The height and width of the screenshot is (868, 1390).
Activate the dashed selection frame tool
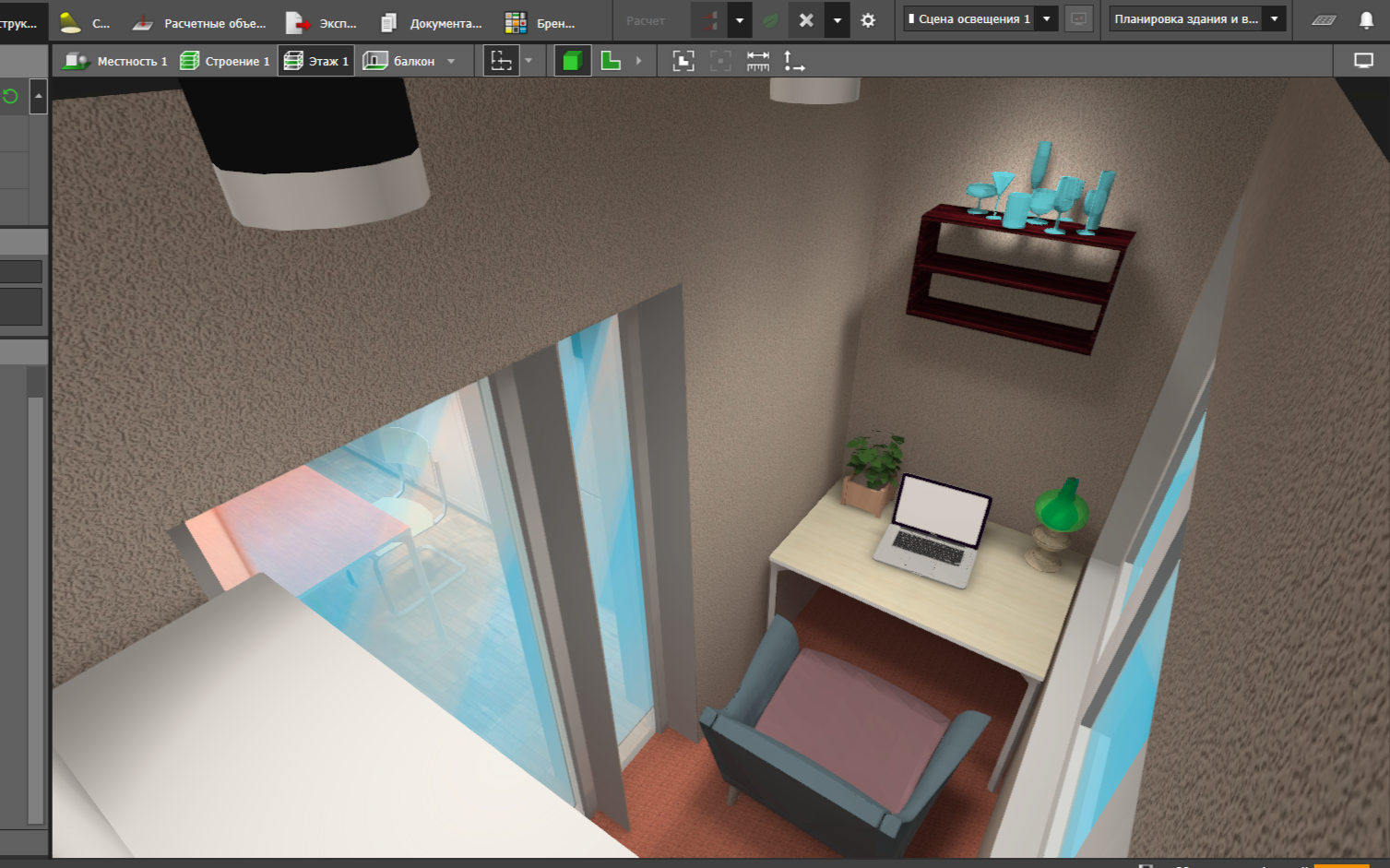click(502, 61)
